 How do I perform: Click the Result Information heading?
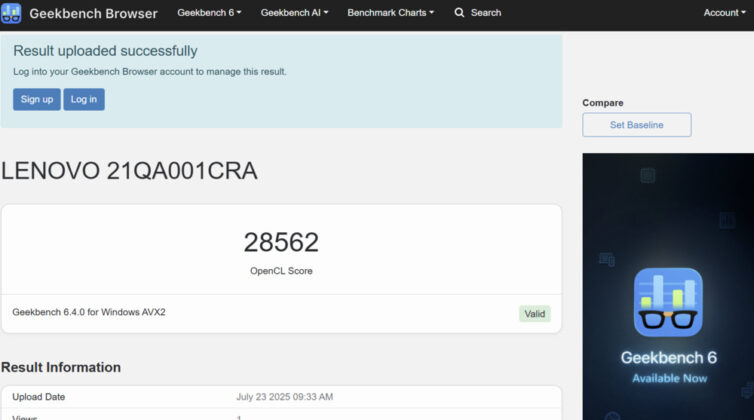[x=61, y=367]
